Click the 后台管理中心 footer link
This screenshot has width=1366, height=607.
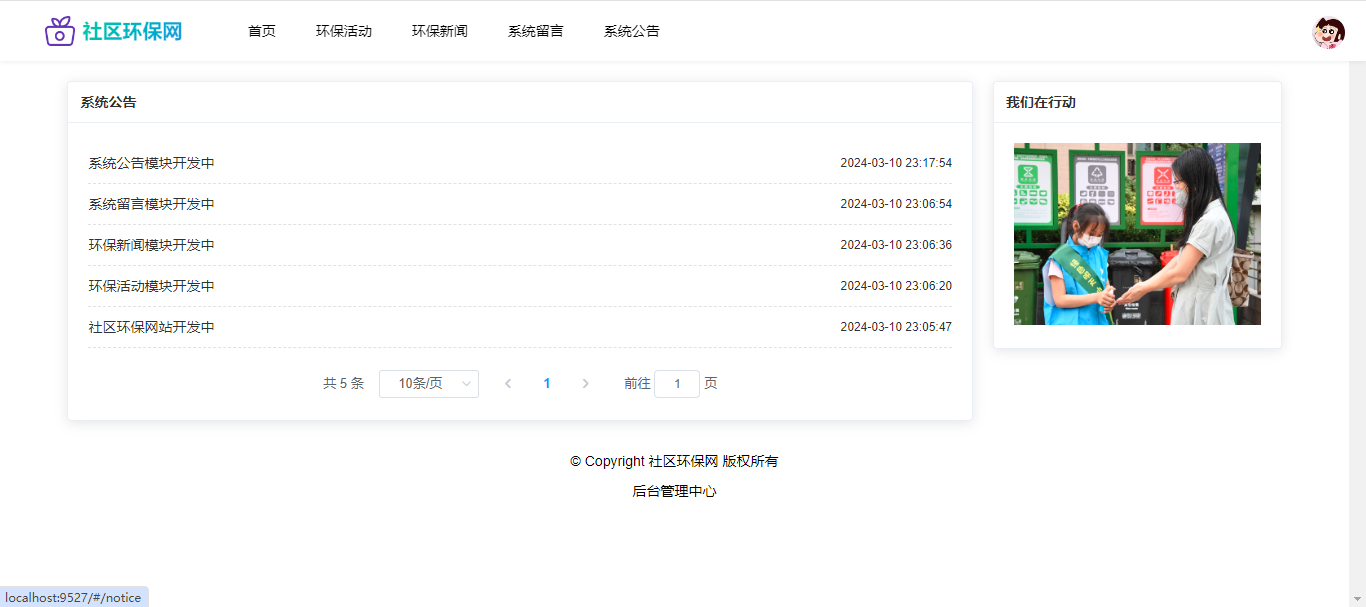point(674,491)
